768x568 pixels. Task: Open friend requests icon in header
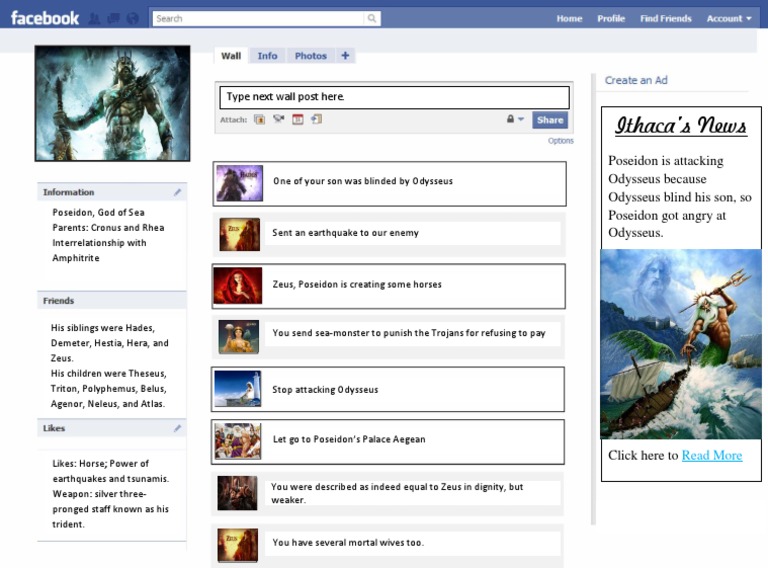click(95, 19)
